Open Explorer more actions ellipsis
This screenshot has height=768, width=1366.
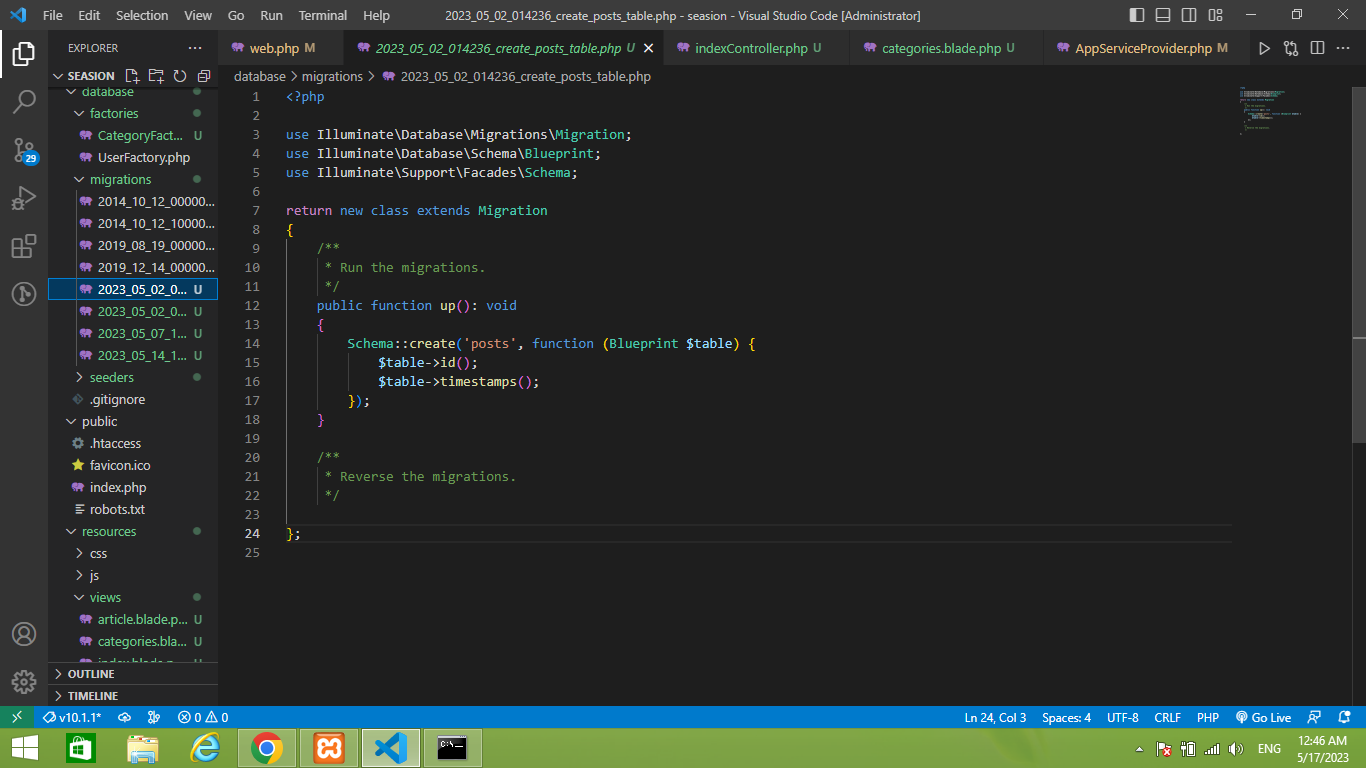(x=194, y=48)
